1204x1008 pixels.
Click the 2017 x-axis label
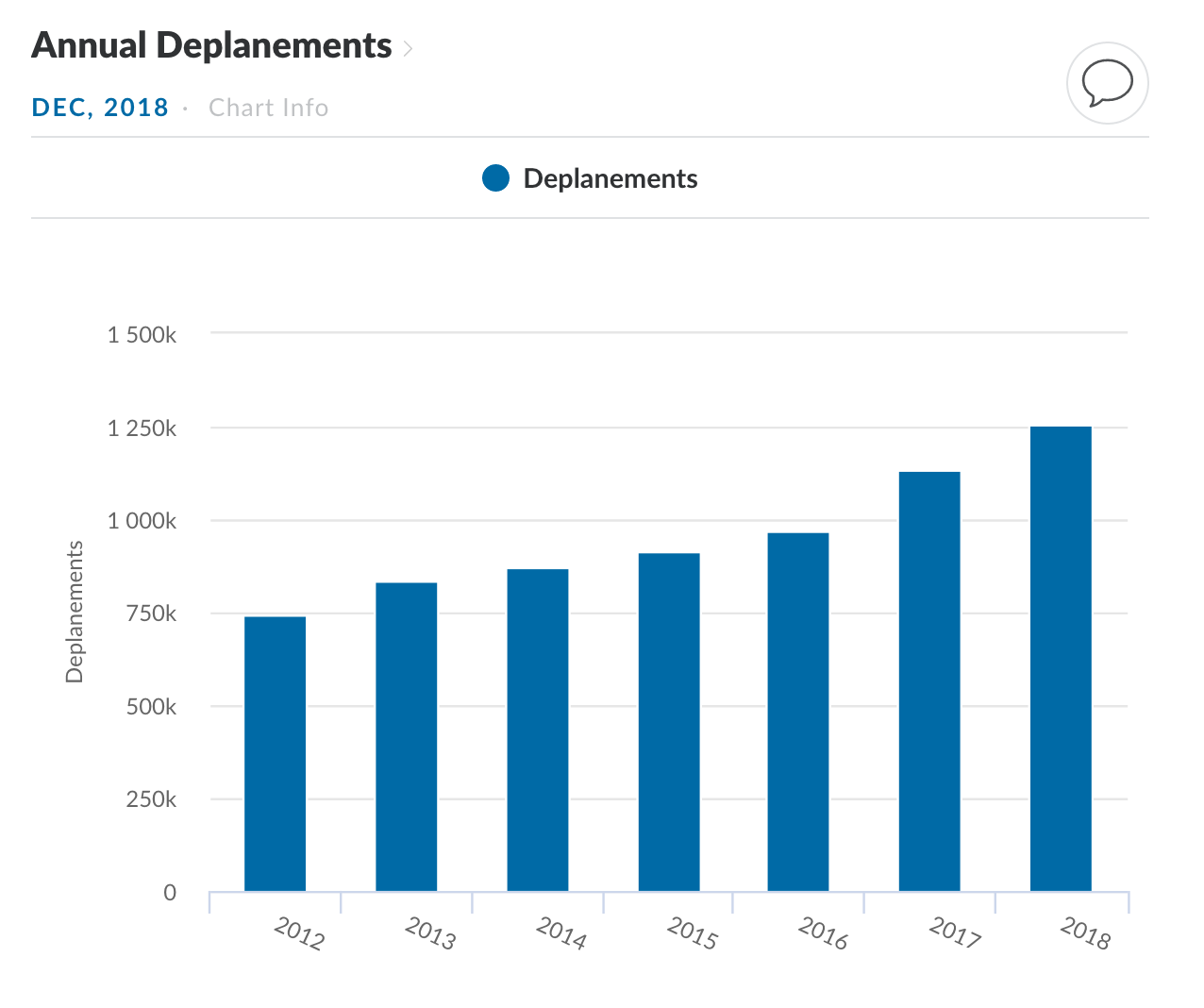[955, 933]
